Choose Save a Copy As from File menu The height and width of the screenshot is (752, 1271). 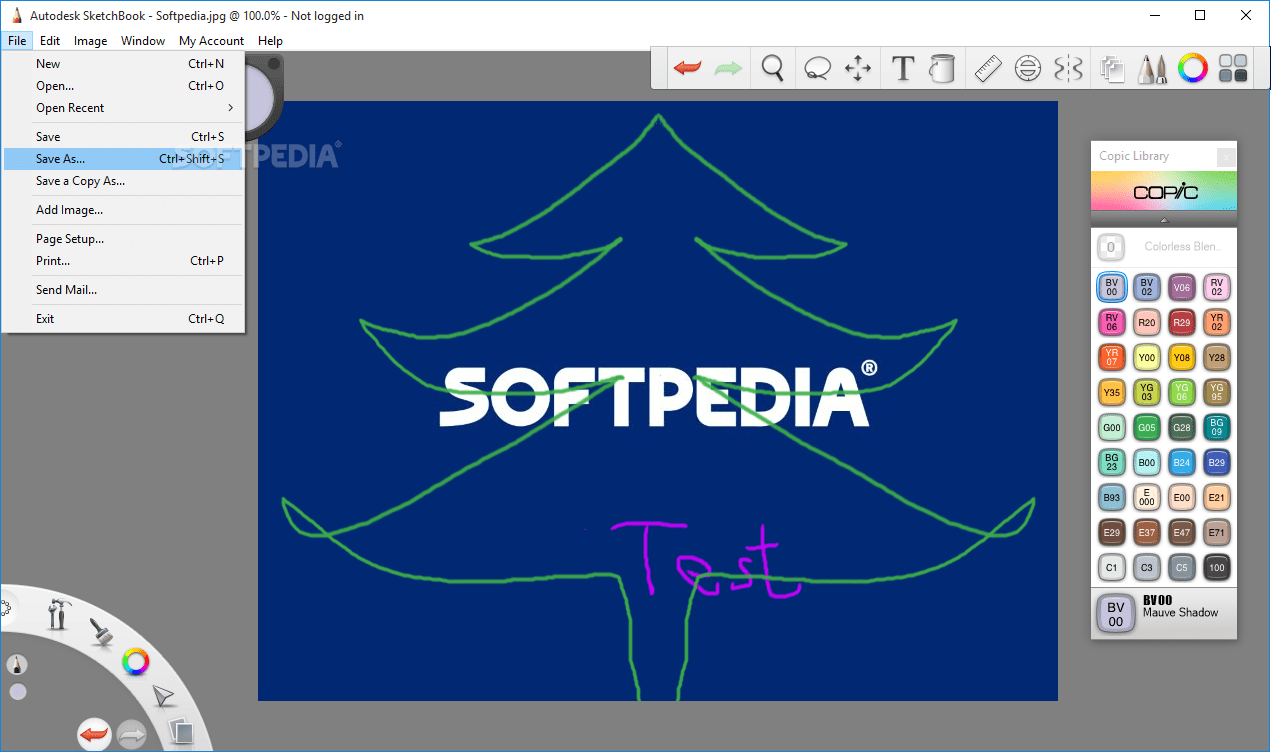point(79,181)
